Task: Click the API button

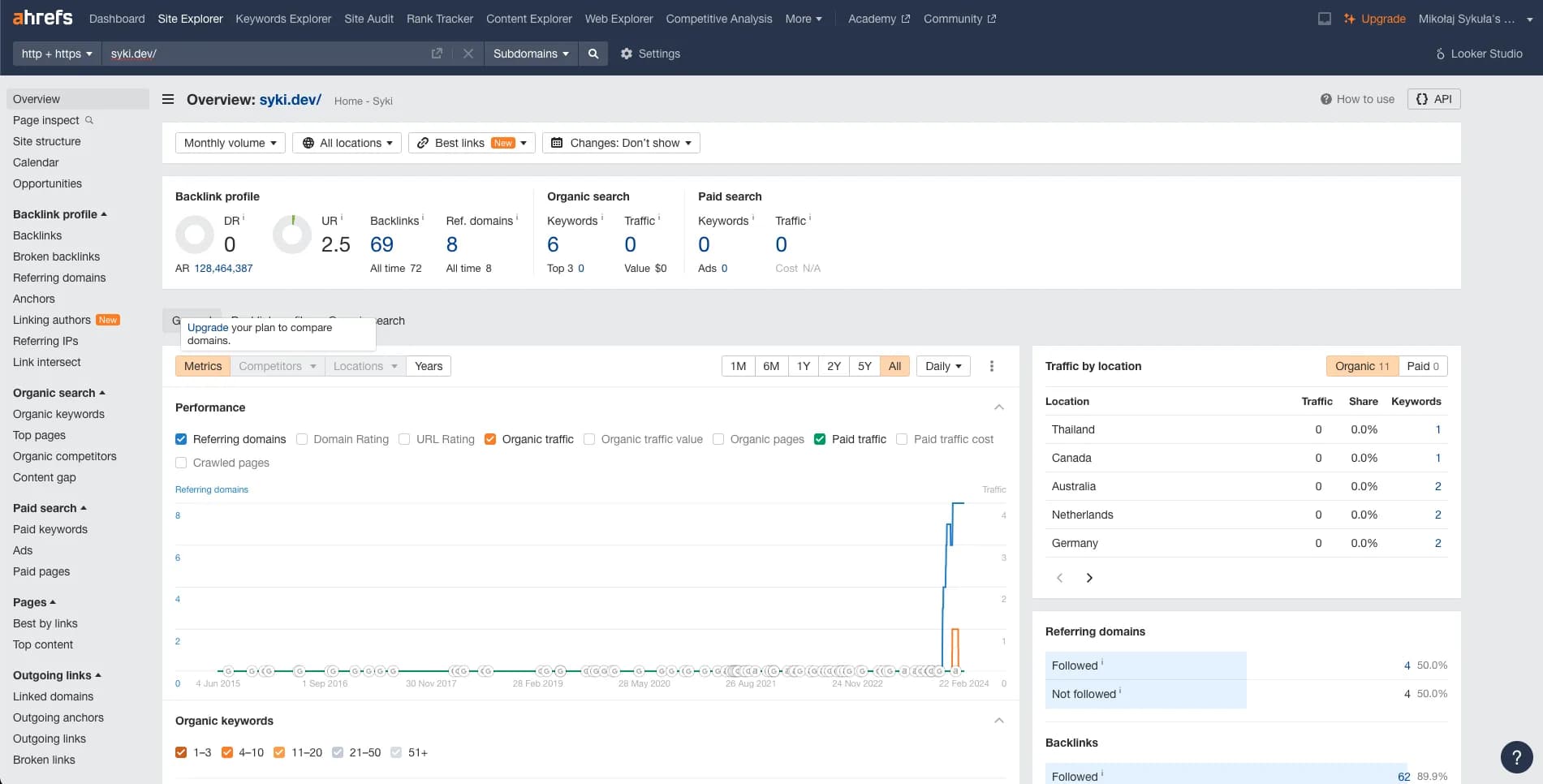Action: 1434,99
